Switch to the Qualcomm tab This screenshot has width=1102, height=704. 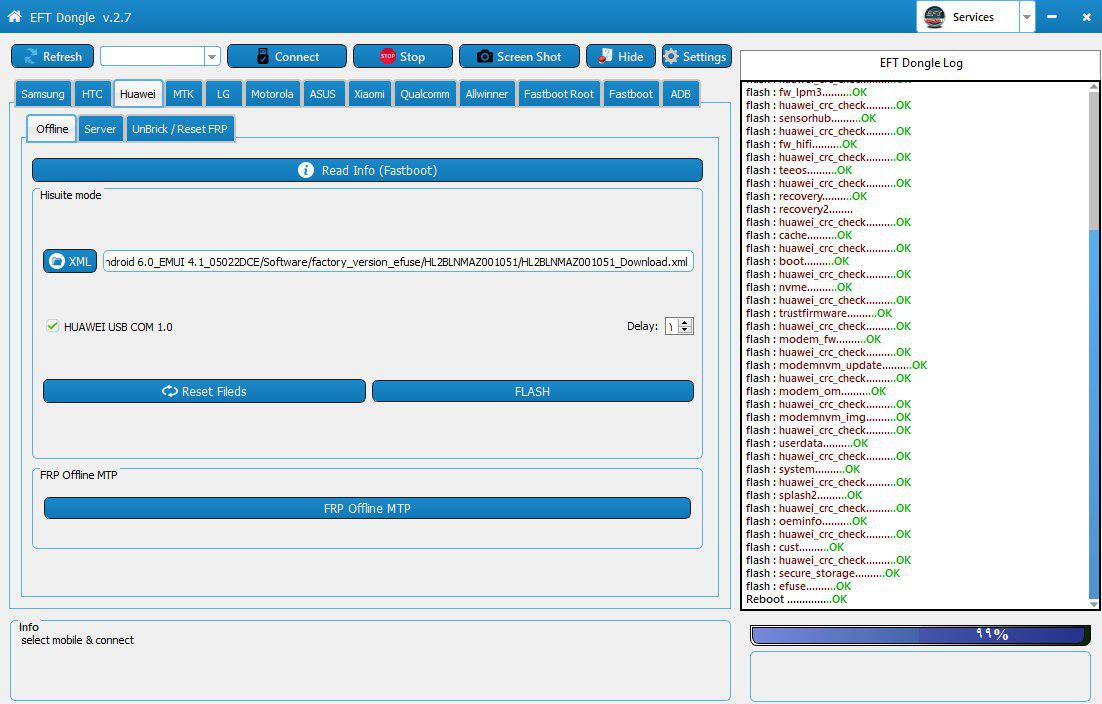[x=425, y=94]
